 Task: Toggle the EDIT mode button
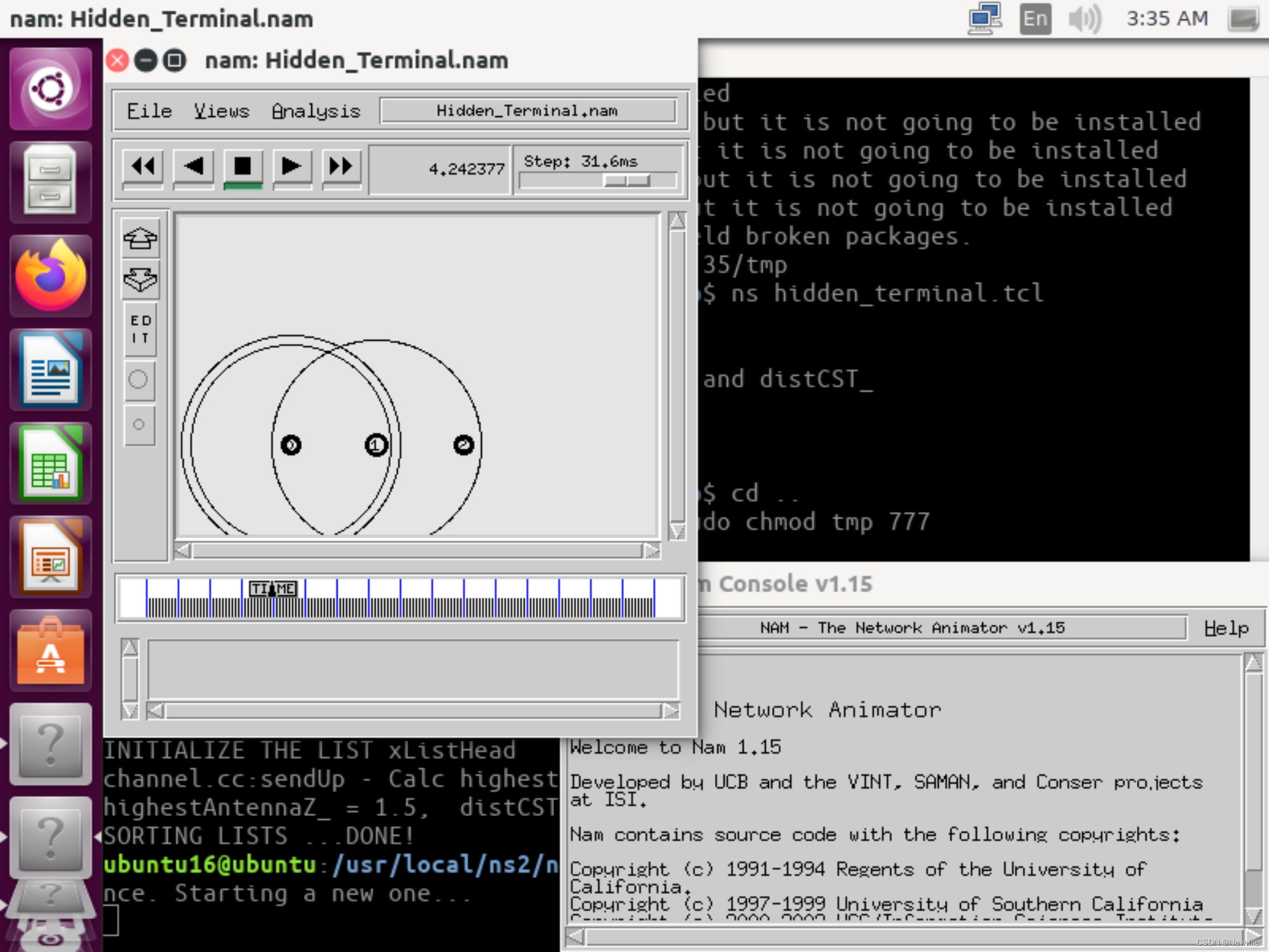[x=140, y=329]
